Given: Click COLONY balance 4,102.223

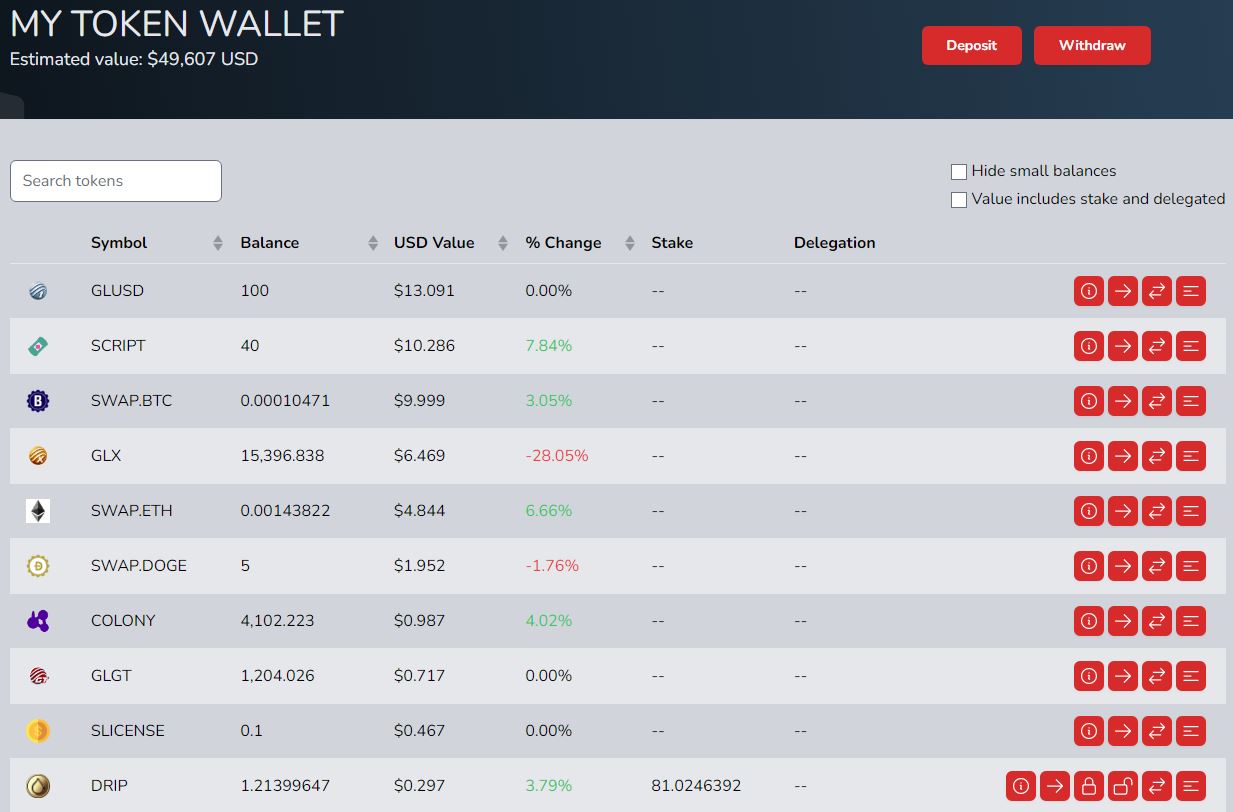Looking at the screenshot, I should tap(277, 621).
